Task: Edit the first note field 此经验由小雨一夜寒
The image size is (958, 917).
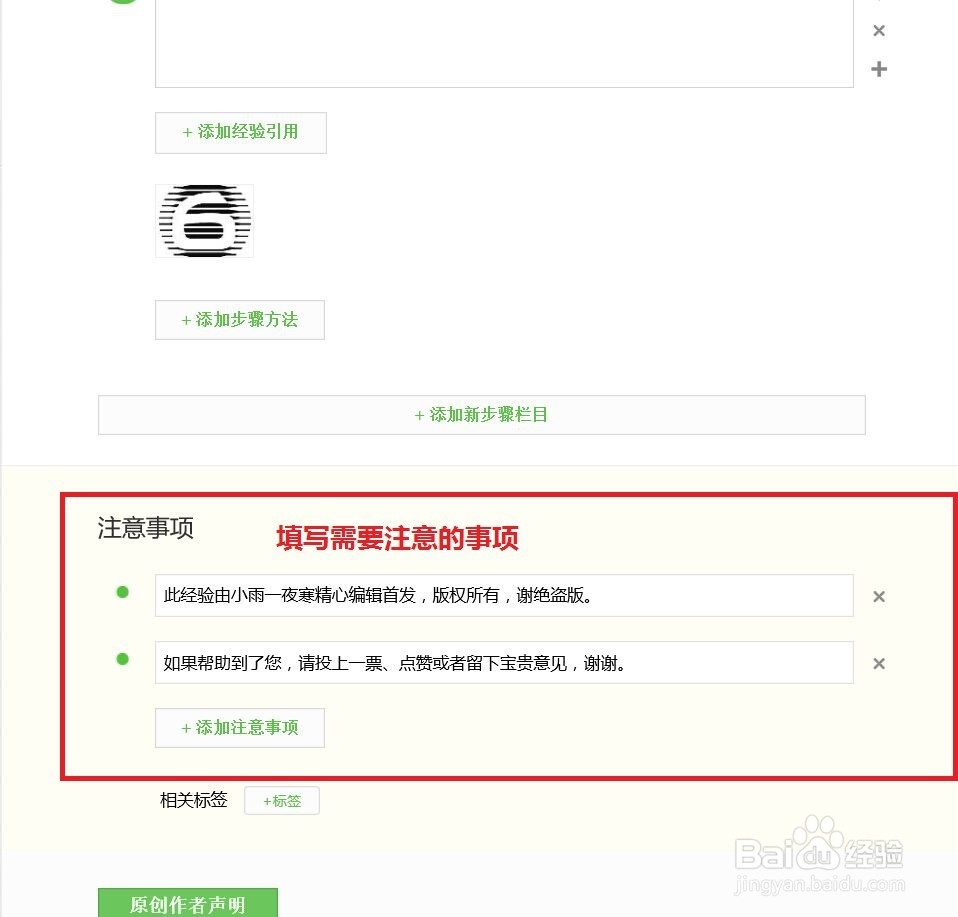Action: tap(504, 596)
